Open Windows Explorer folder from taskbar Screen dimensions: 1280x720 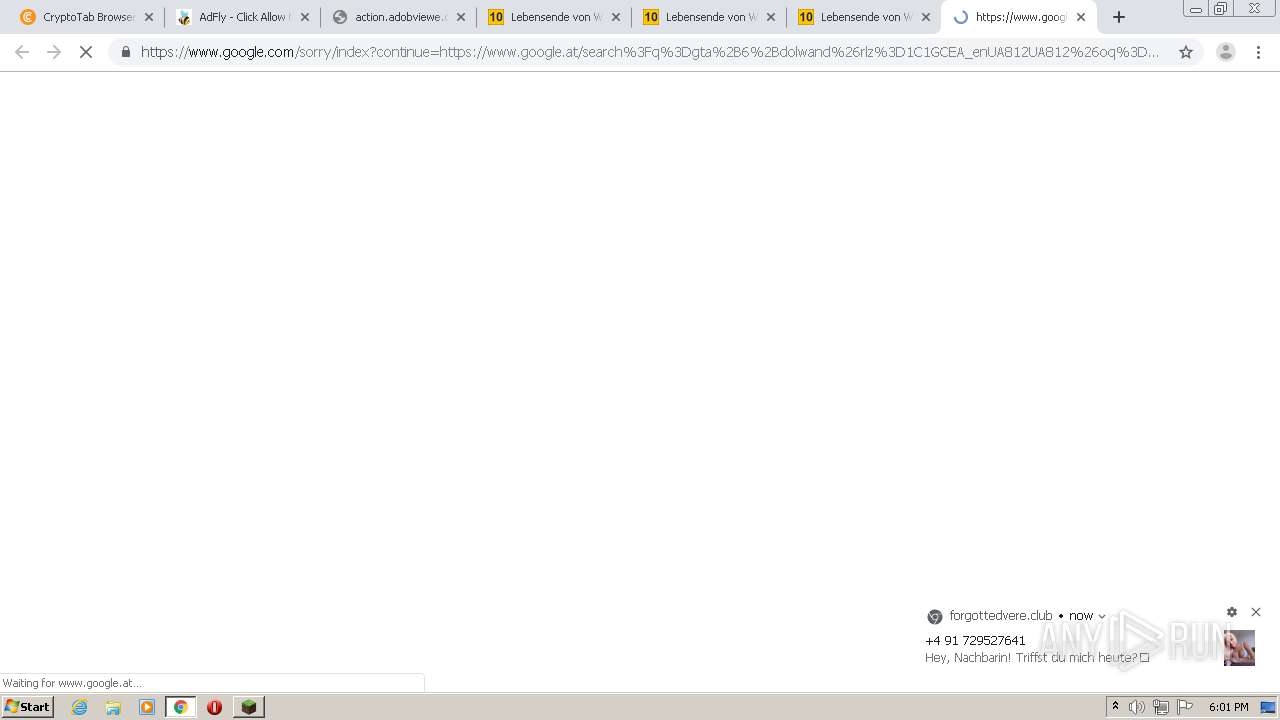pos(113,707)
